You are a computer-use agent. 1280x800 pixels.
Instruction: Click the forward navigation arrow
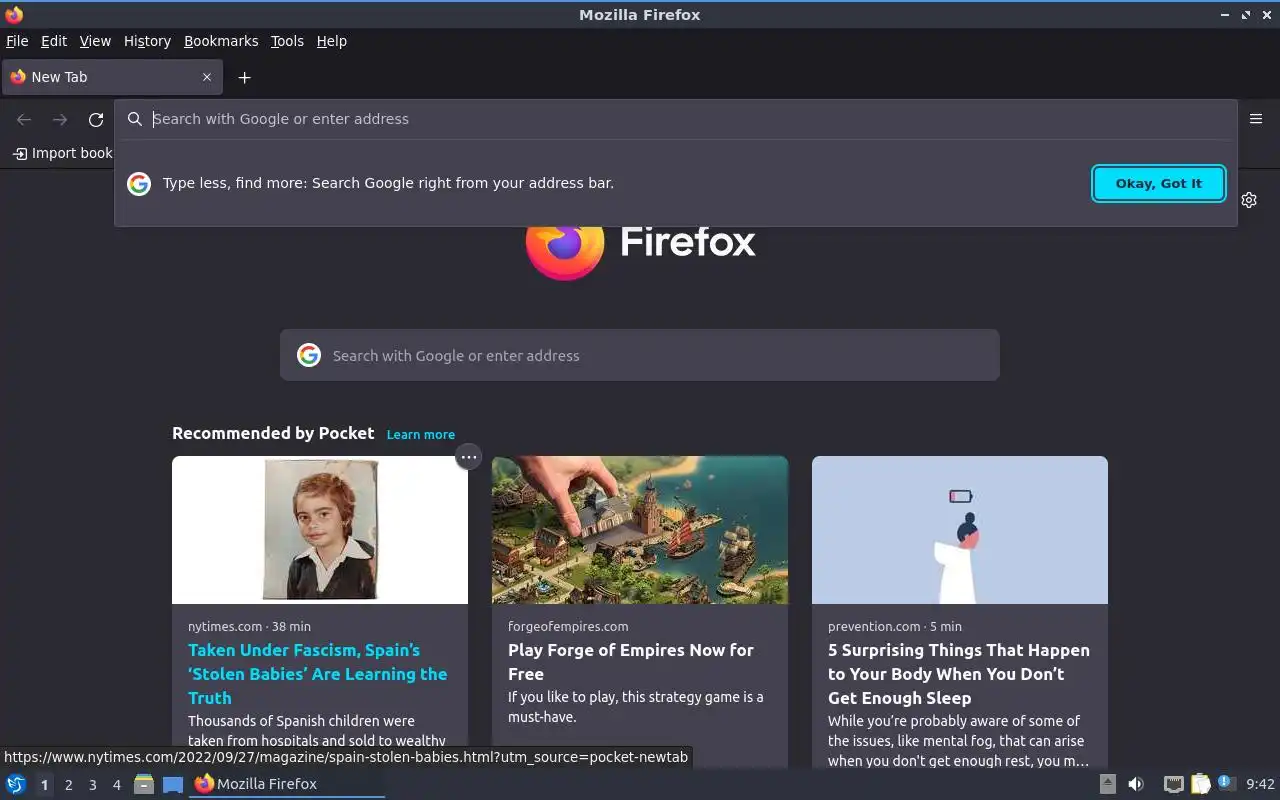click(x=60, y=120)
